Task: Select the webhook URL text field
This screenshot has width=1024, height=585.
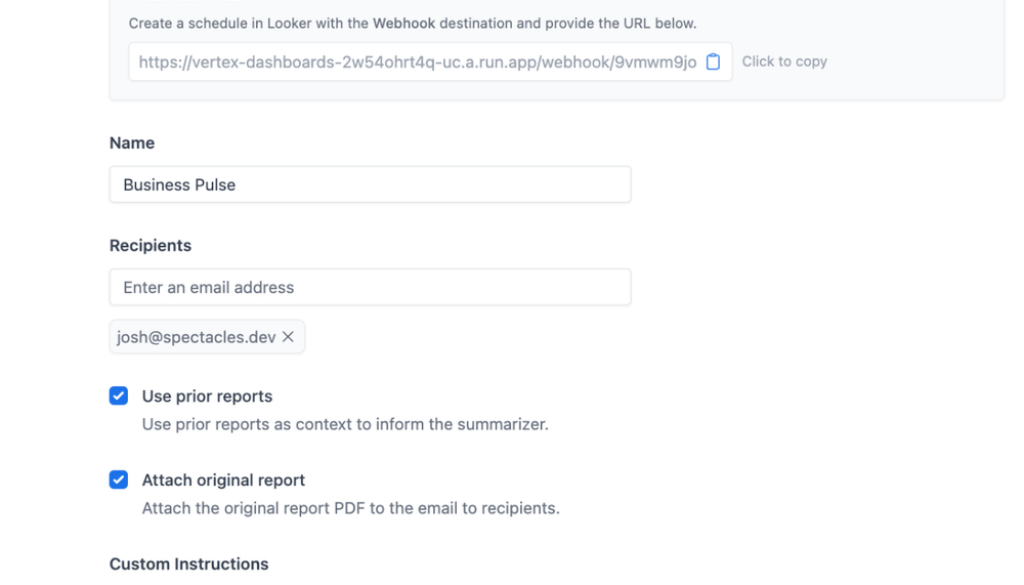Action: click(x=417, y=62)
